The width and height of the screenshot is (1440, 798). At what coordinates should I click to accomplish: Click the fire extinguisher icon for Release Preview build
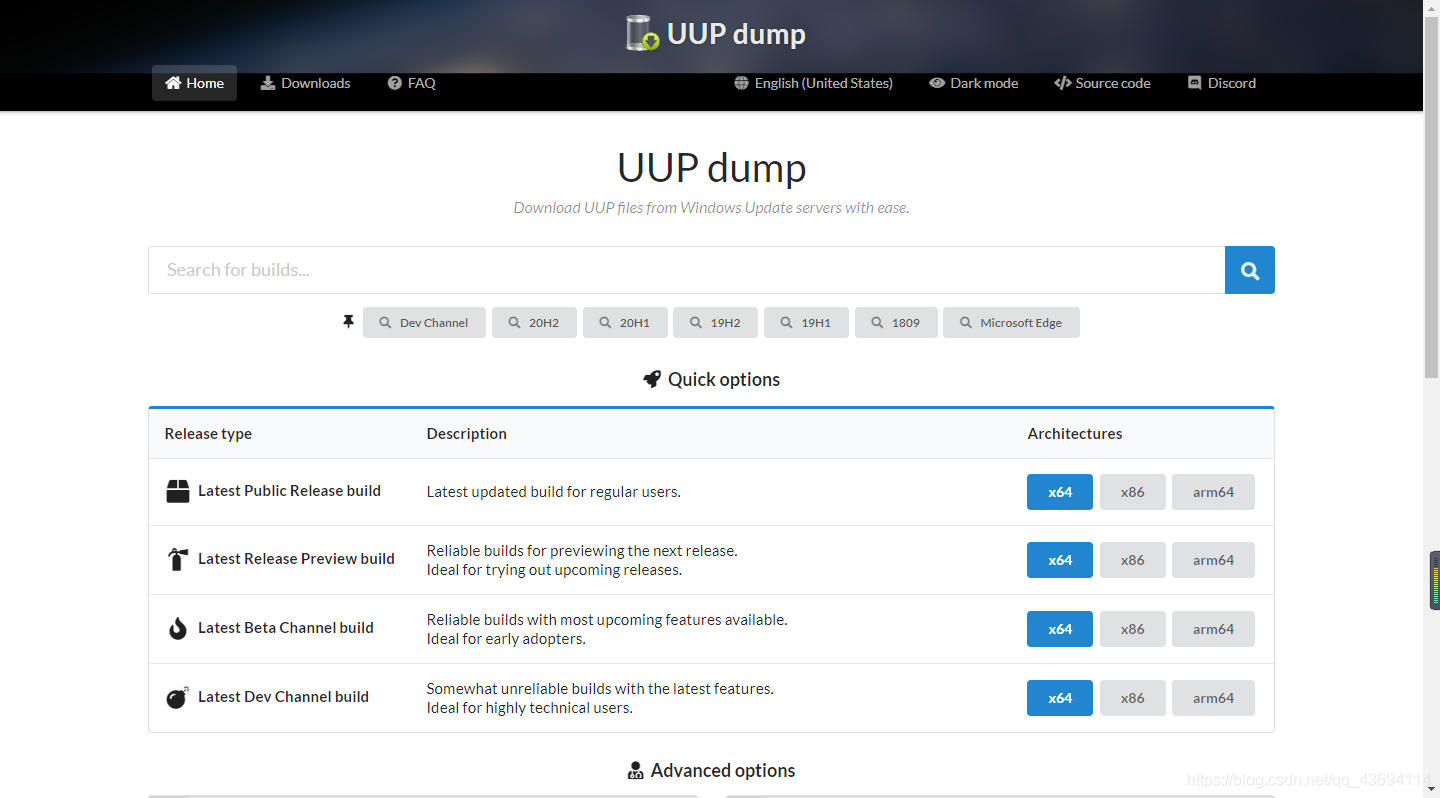pyautogui.click(x=178, y=559)
